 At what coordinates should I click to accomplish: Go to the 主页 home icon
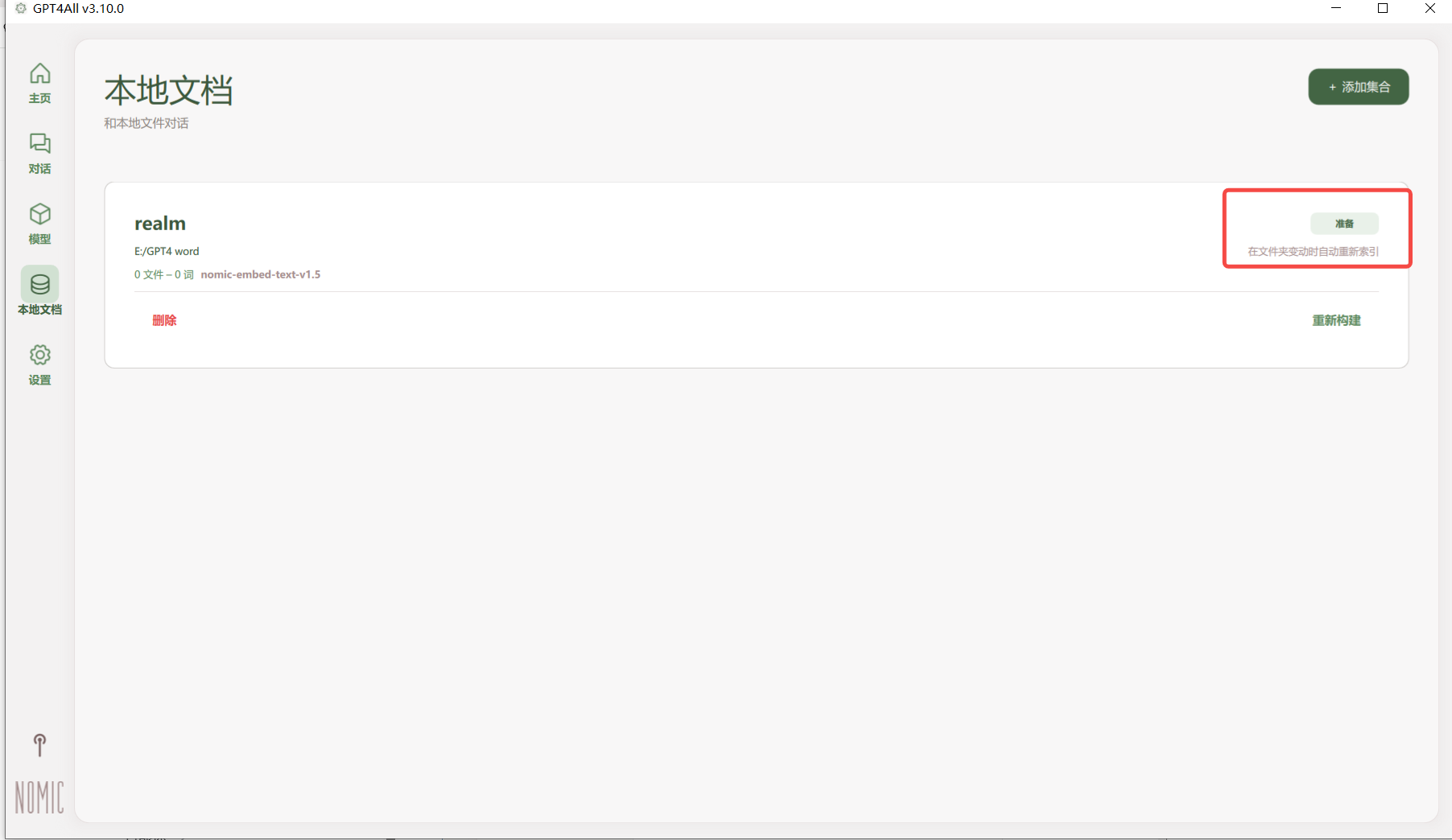point(40,74)
